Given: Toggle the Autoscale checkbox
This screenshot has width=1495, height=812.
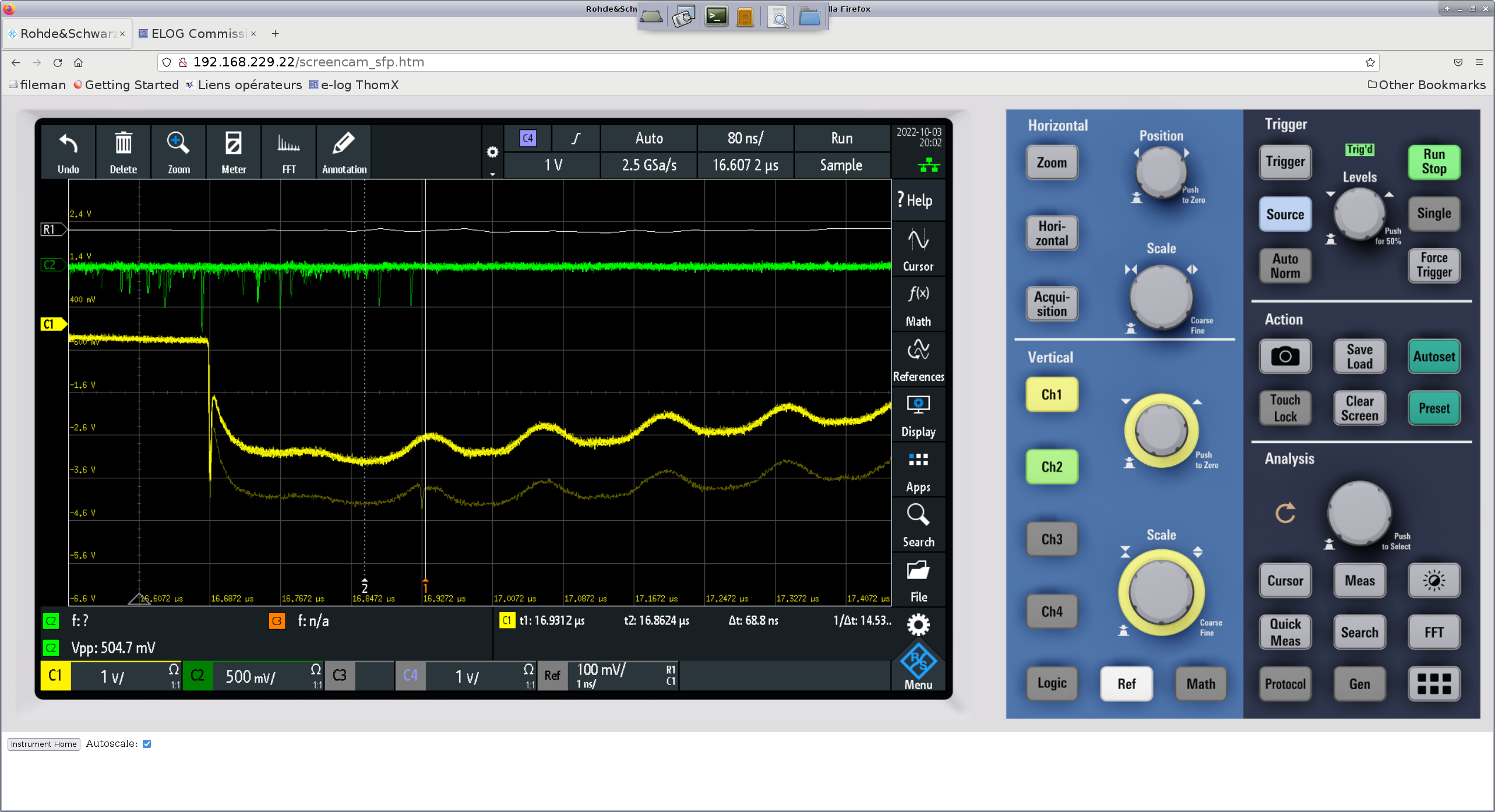Looking at the screenshot, I should tap(147, 744).
